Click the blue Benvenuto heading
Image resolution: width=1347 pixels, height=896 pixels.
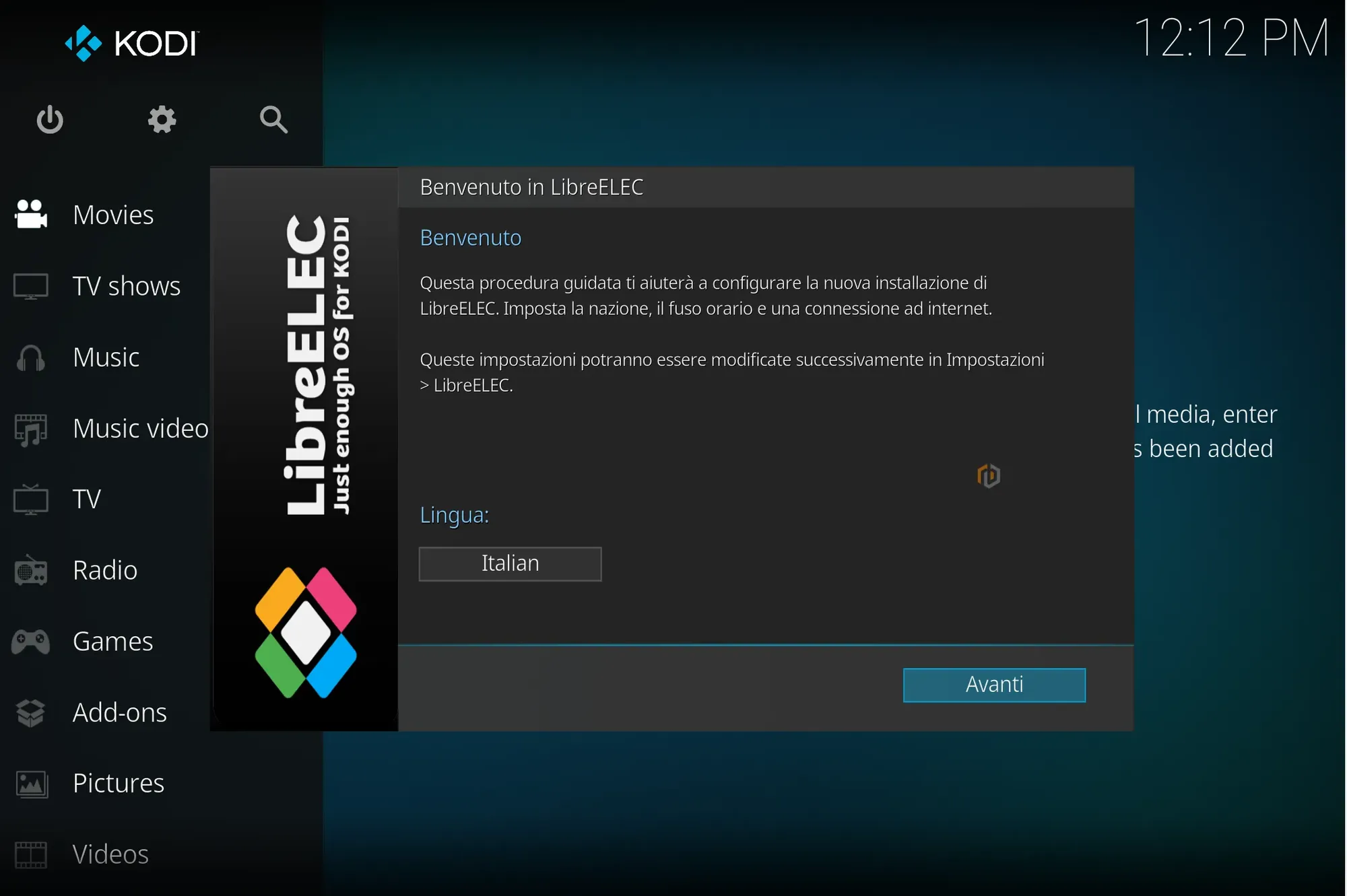point(471,238)
